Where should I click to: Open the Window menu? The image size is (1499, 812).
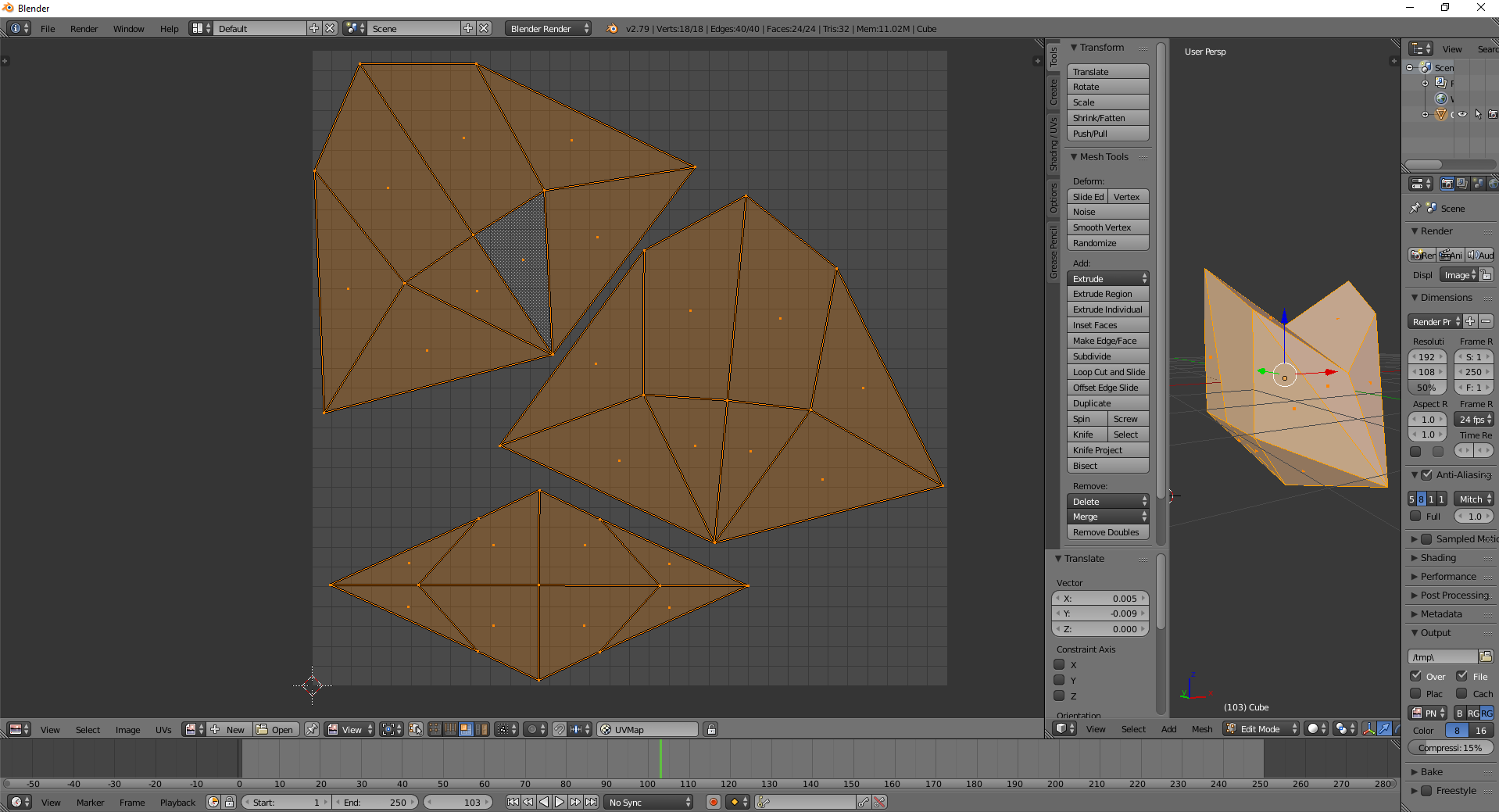(x=128, y=29)
